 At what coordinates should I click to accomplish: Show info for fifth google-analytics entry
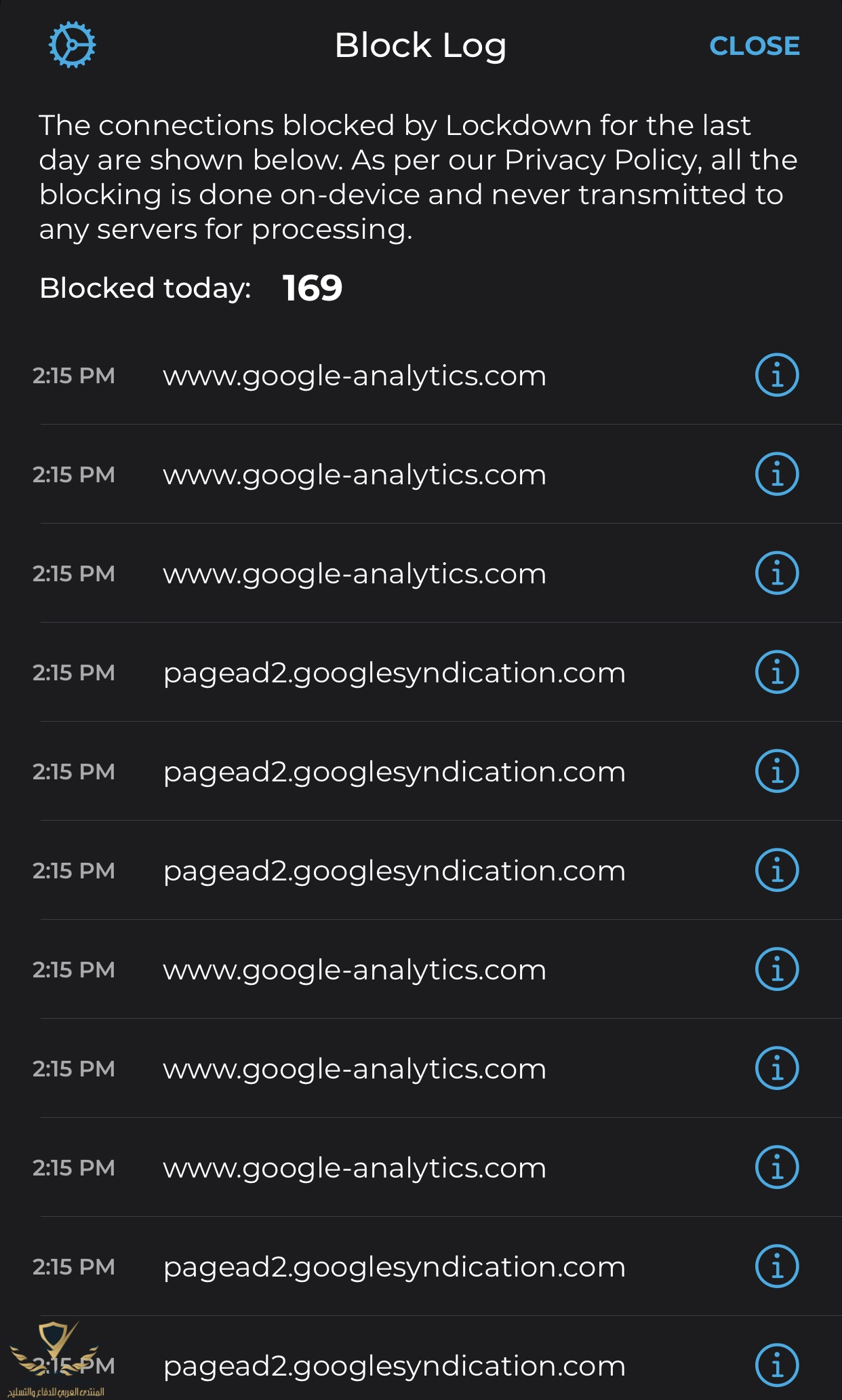coord(777,1068)
